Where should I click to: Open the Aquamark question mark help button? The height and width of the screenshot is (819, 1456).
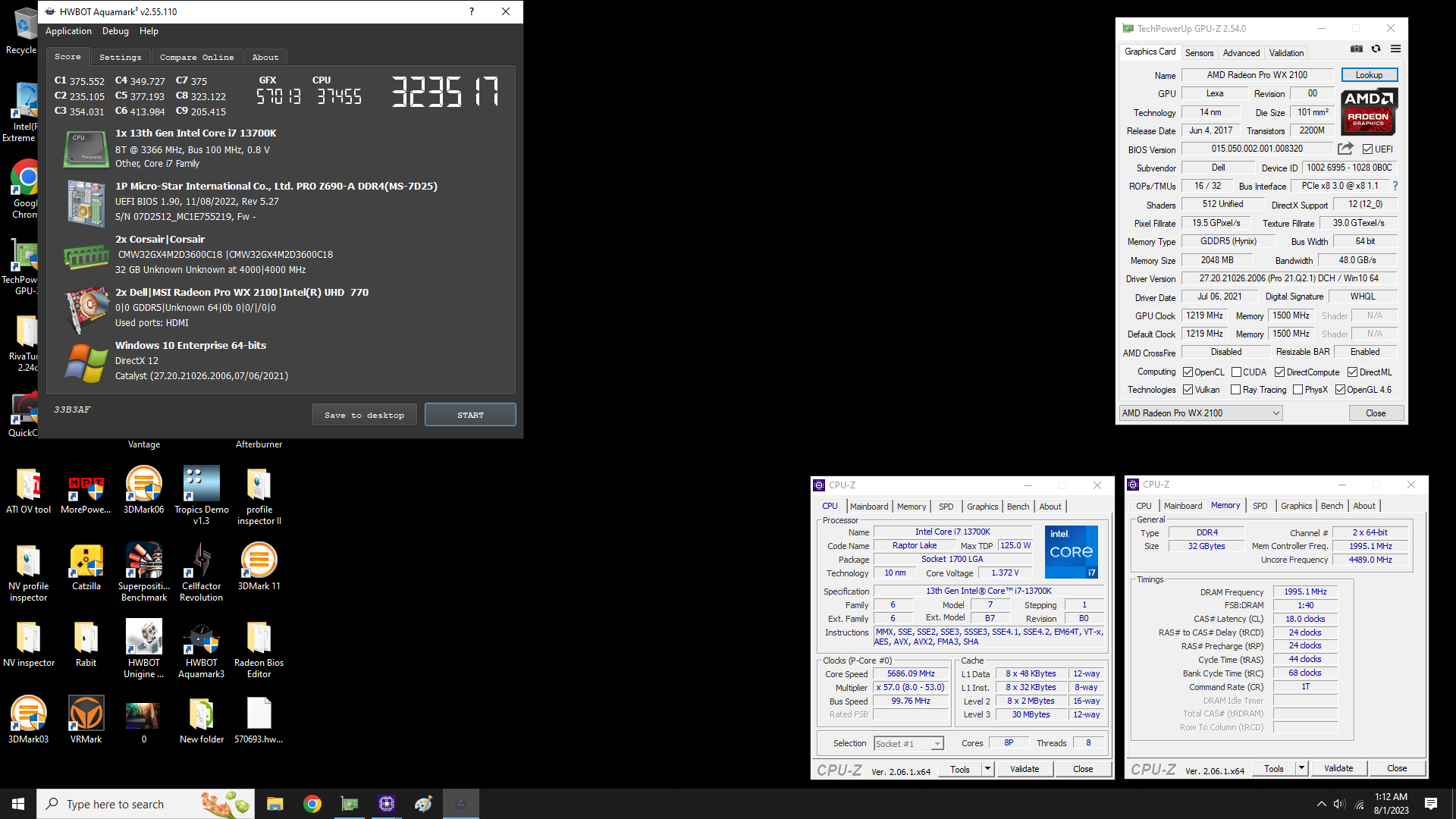tap(471, 11)
